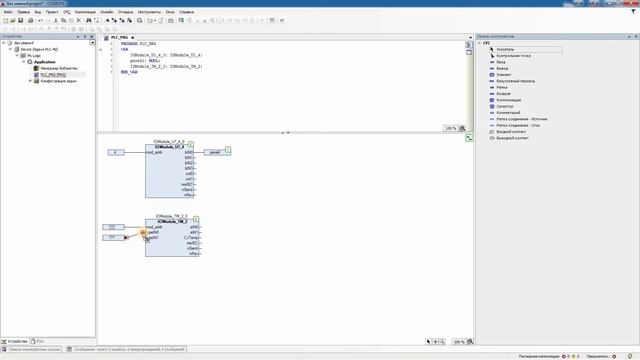Viewport: 640px width, 360px height.
Task: Select the IOModule_U1_4 function block
Action: pyautogui.click(x=169, y=171)
